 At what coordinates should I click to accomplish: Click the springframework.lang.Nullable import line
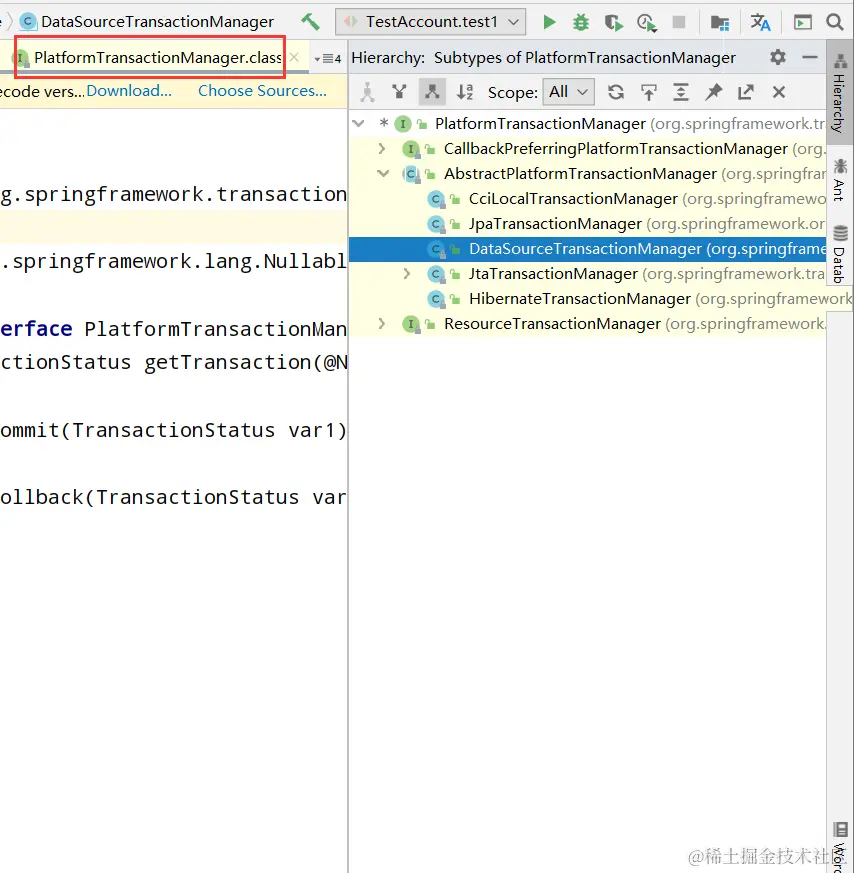[x=173, y=261]
